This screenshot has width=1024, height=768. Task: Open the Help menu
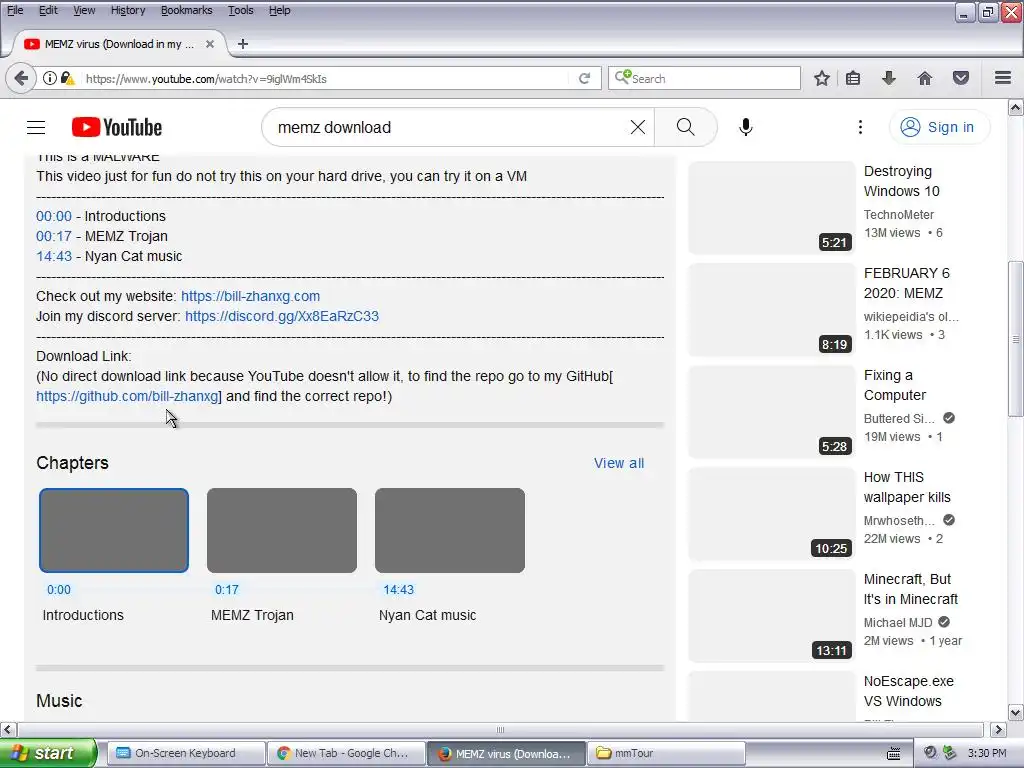(280, 10)
